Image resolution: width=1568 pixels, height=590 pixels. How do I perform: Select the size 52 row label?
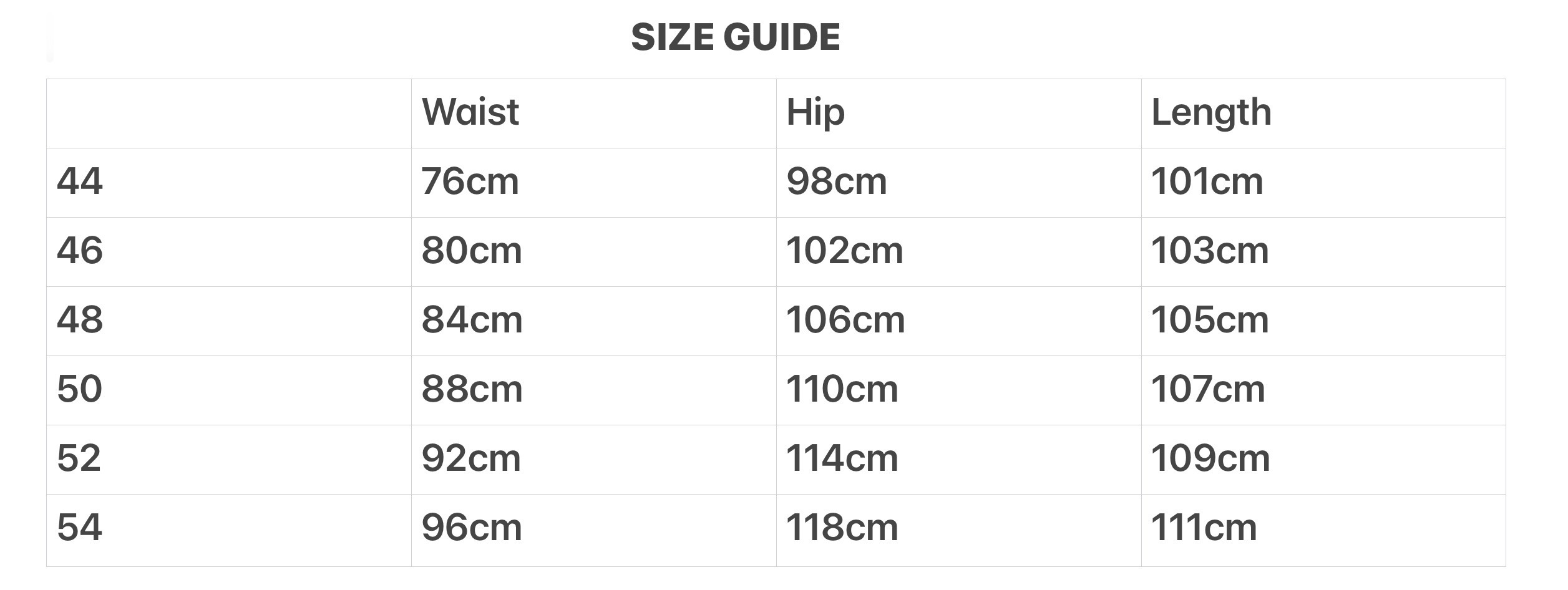point(79,458)
